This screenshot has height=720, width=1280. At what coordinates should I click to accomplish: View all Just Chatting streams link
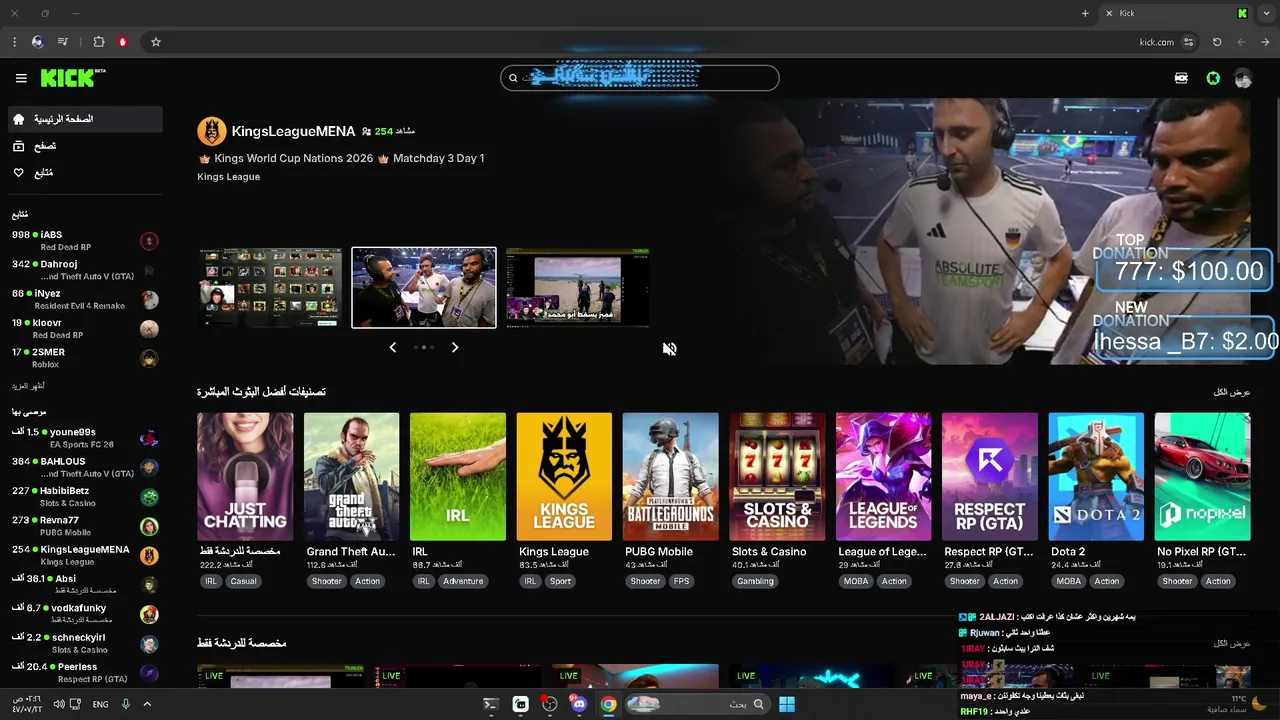pyautogui.click(x=1232, y=643)
